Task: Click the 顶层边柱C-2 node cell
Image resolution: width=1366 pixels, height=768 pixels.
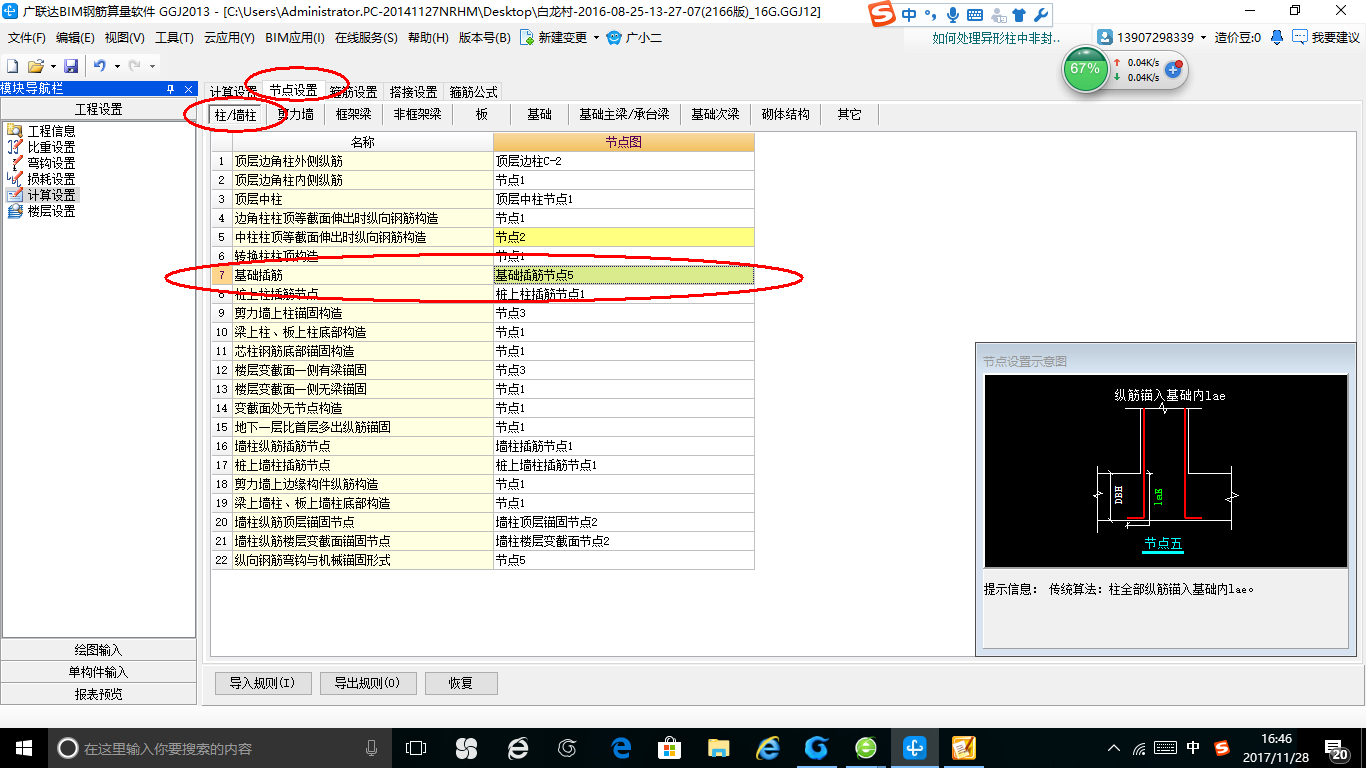Action: 624,160
